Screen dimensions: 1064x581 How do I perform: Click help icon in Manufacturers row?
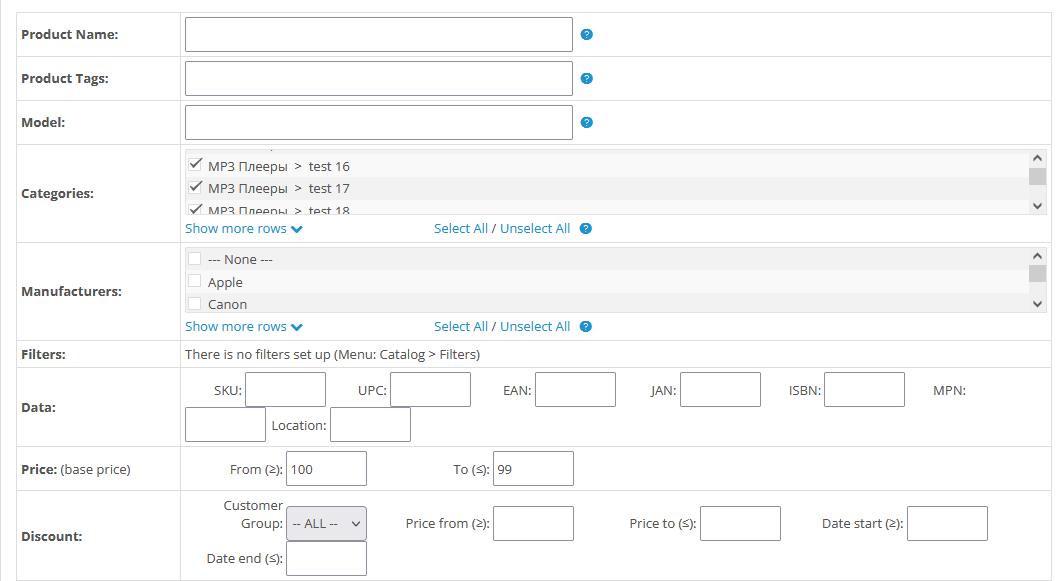586,326
